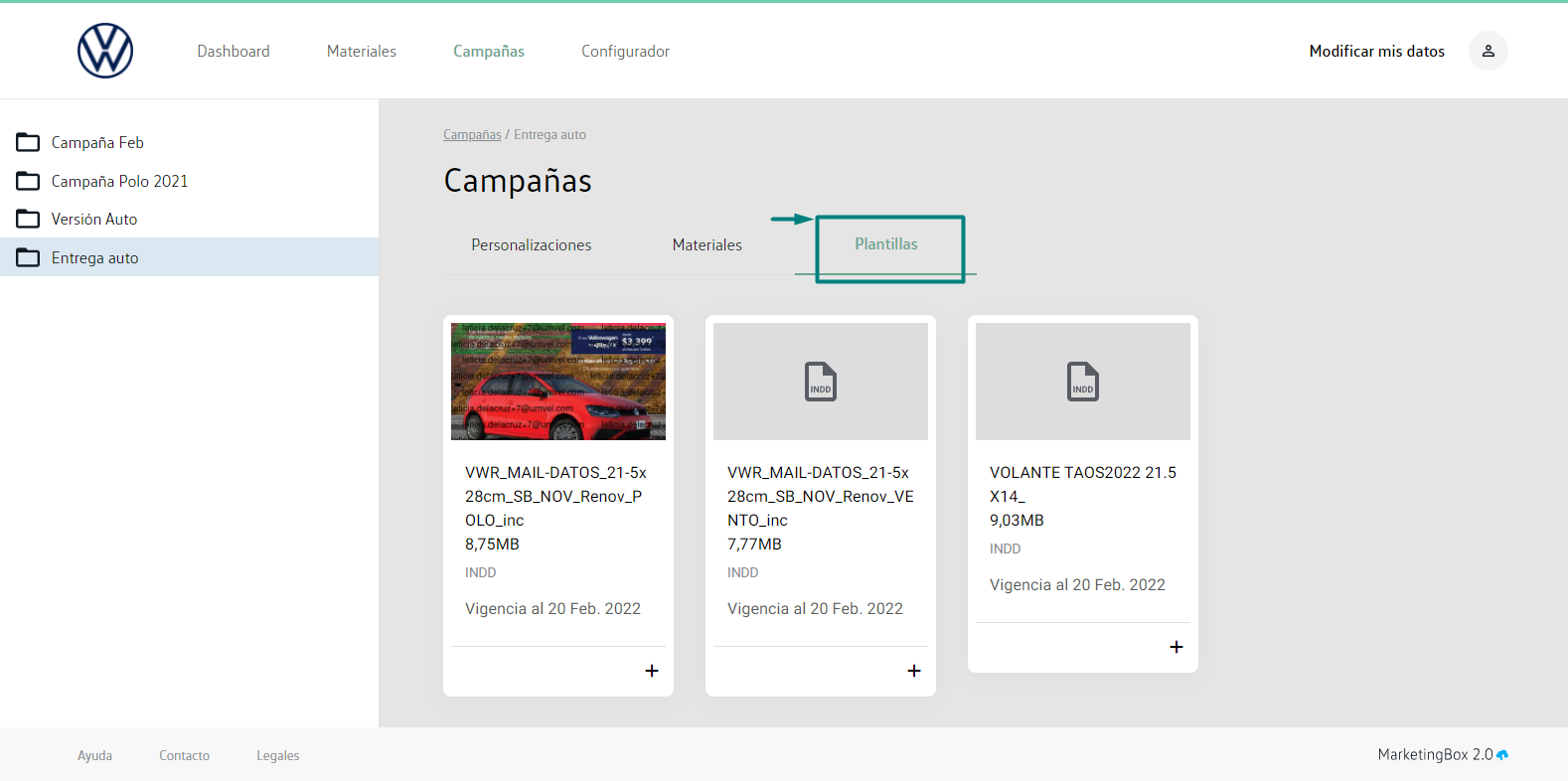
Task: Click Modificar mis datos link
Action: (1377, 51)
